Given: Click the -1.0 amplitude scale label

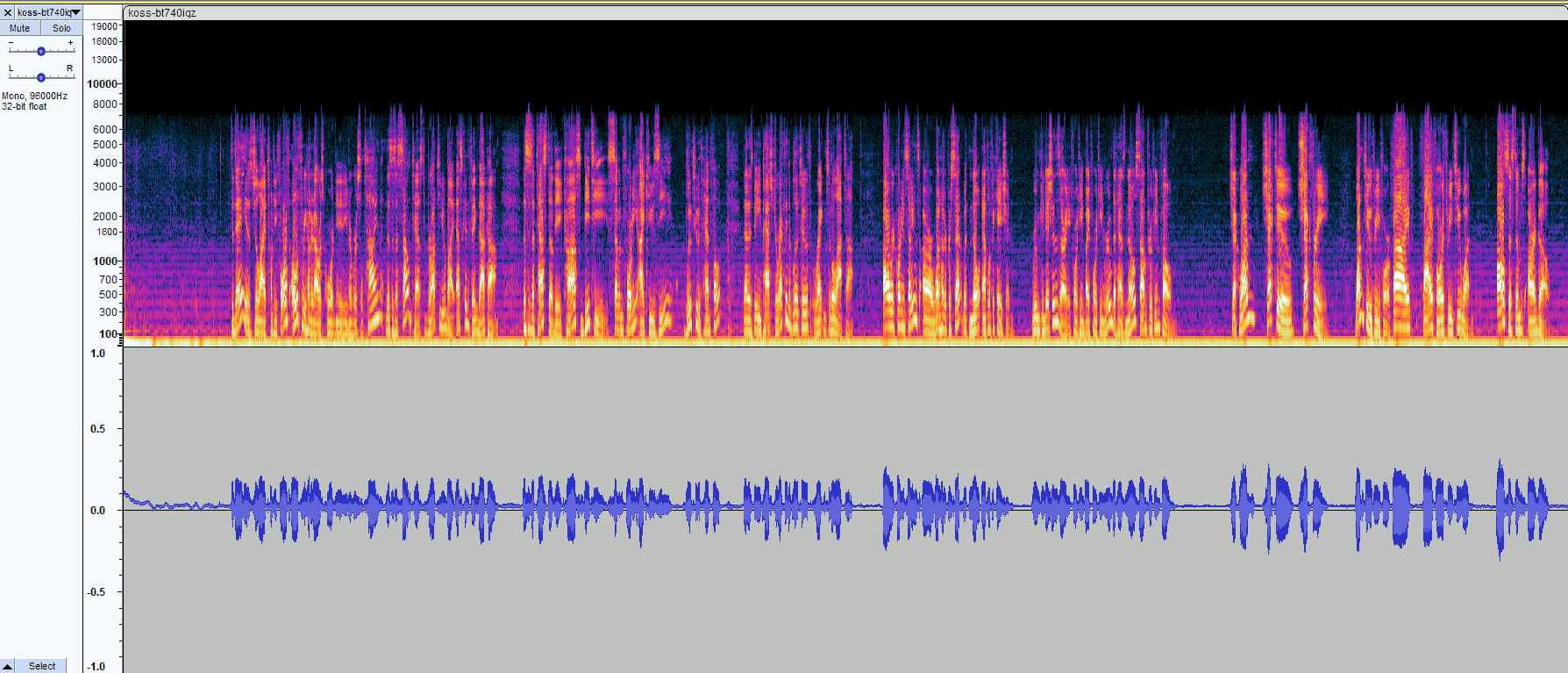Looking at the screenshot, I should (96, 667).
